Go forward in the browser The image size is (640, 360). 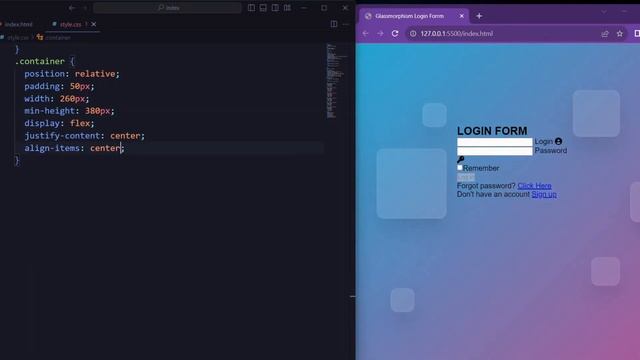pyautogui.click(x=380, y=33)
